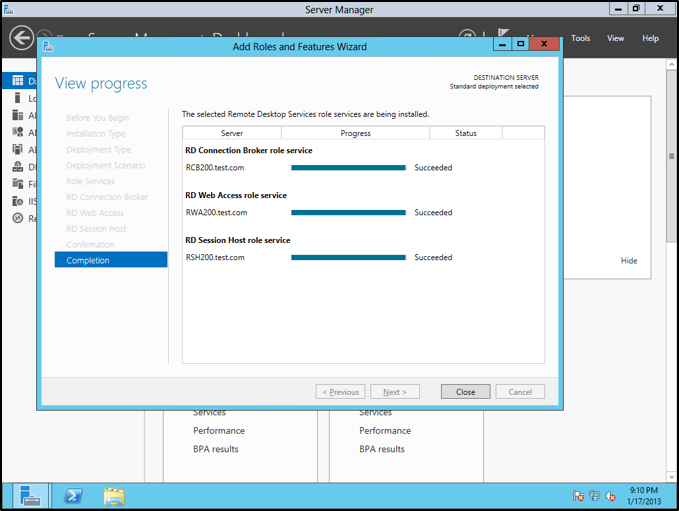Click the Local Server sidebar icon
679x511 pixels.
click(18, 99)
